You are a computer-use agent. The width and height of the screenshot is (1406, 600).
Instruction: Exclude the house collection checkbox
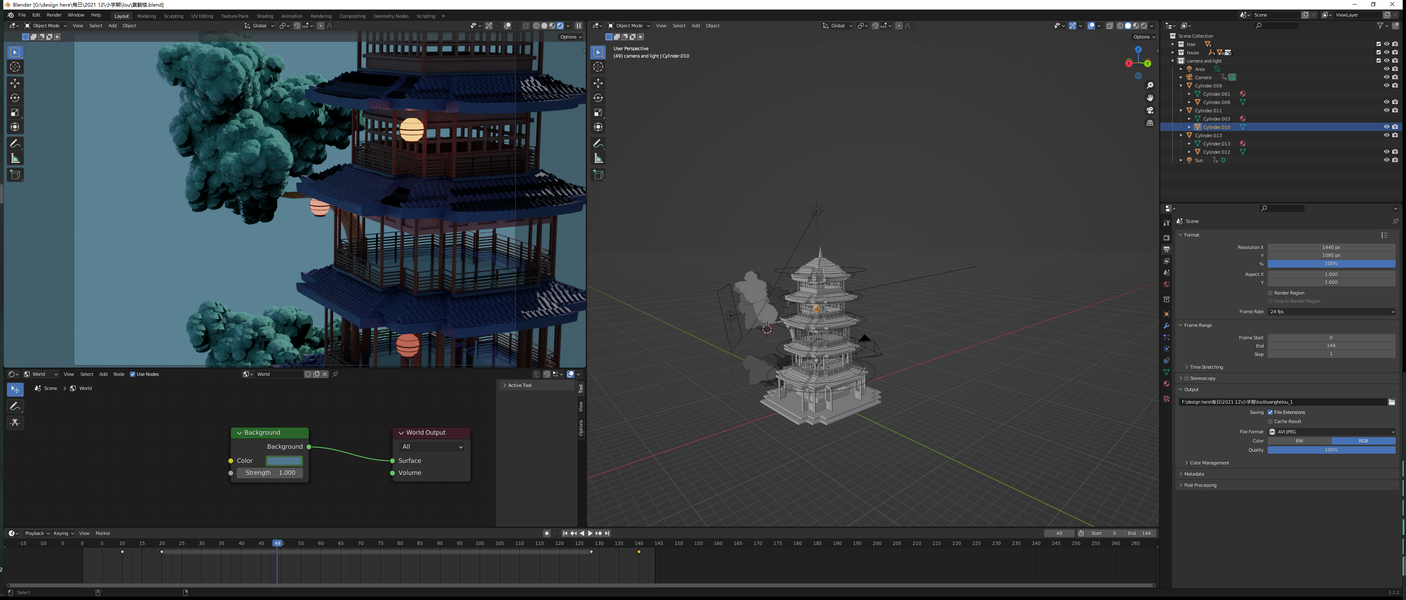1378,52
